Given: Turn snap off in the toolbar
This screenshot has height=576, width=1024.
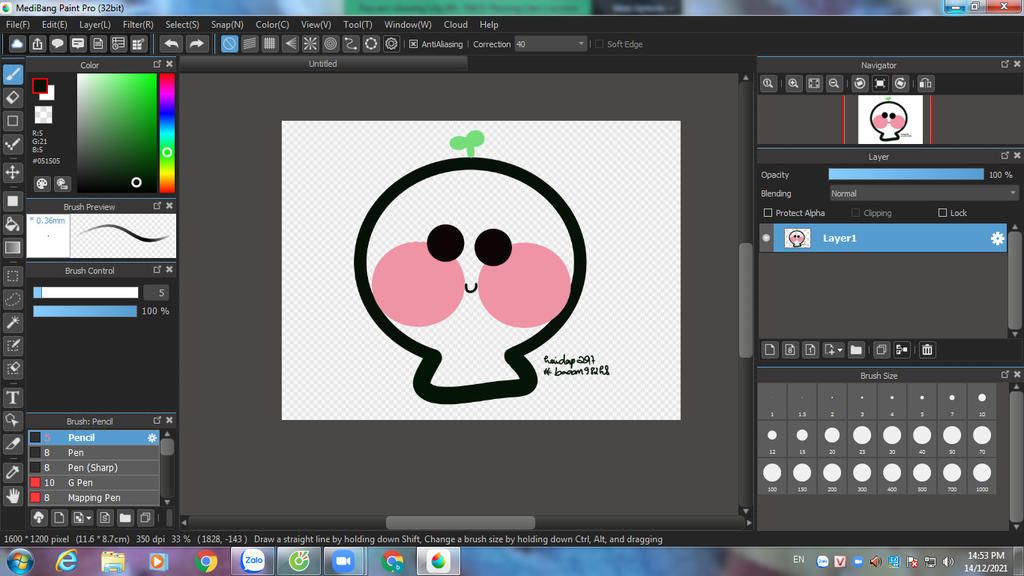Looking at the screenshot, I should (229, 44).
